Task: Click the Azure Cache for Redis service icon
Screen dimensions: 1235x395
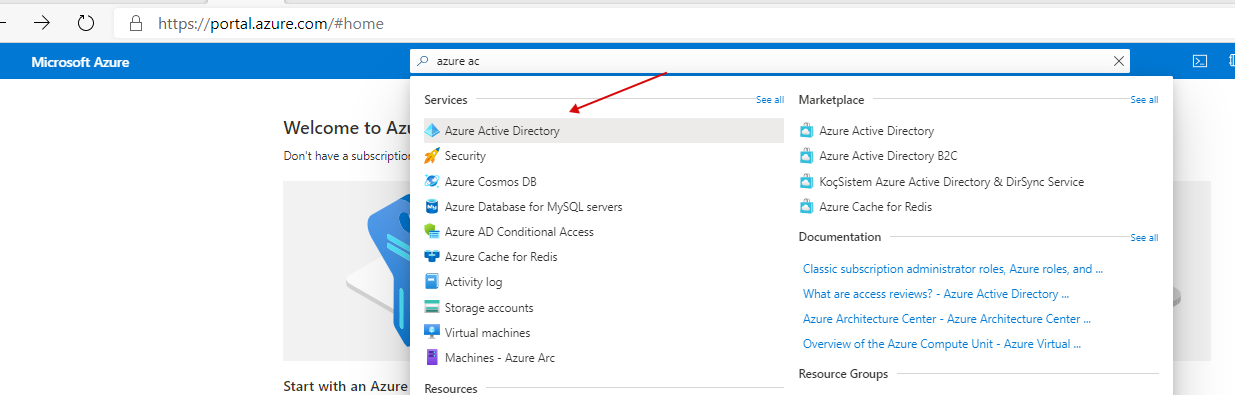Action: pyautogui.click(x=432, y=257)
